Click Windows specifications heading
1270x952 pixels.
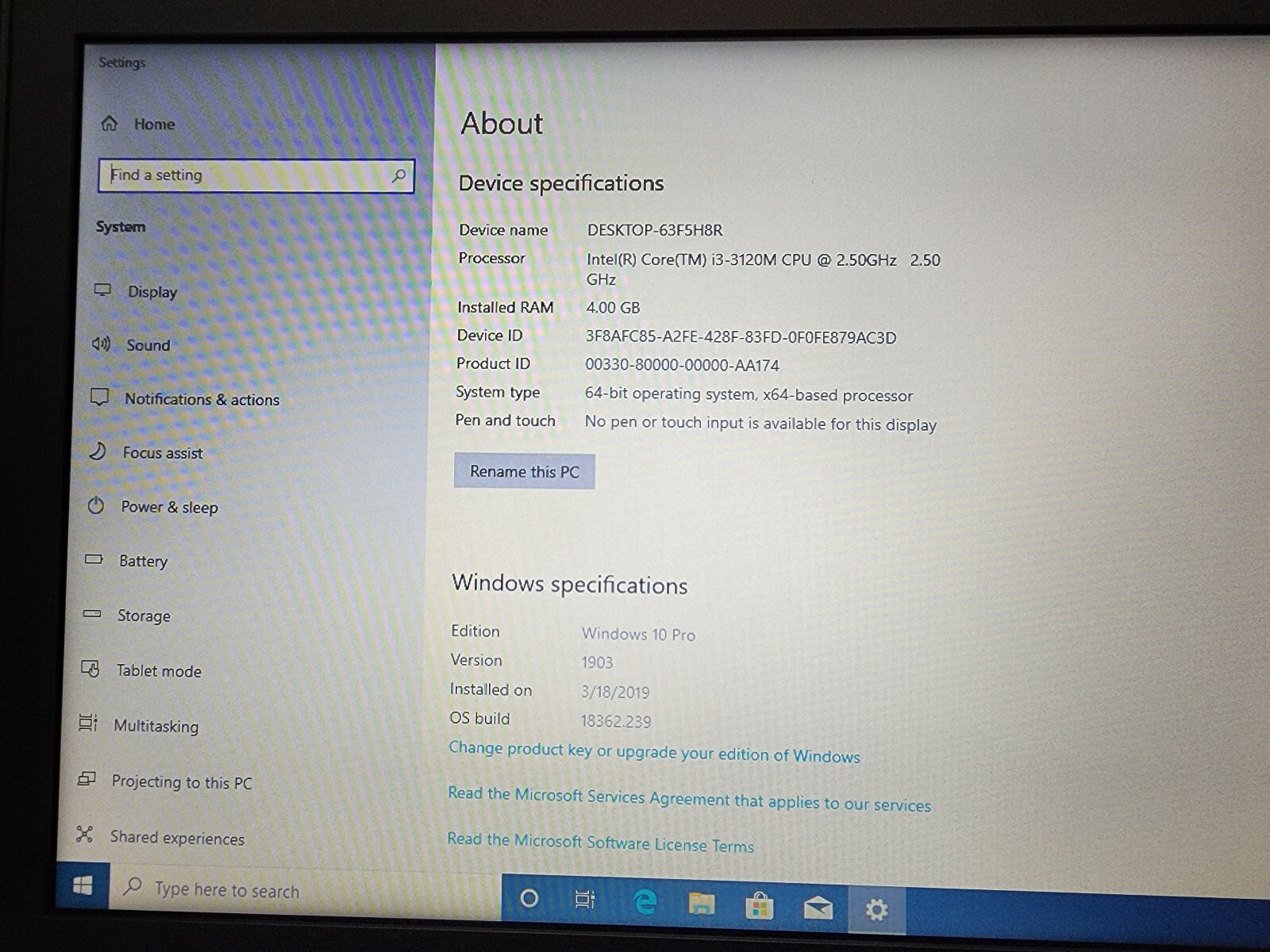click(x=570, y=585)
